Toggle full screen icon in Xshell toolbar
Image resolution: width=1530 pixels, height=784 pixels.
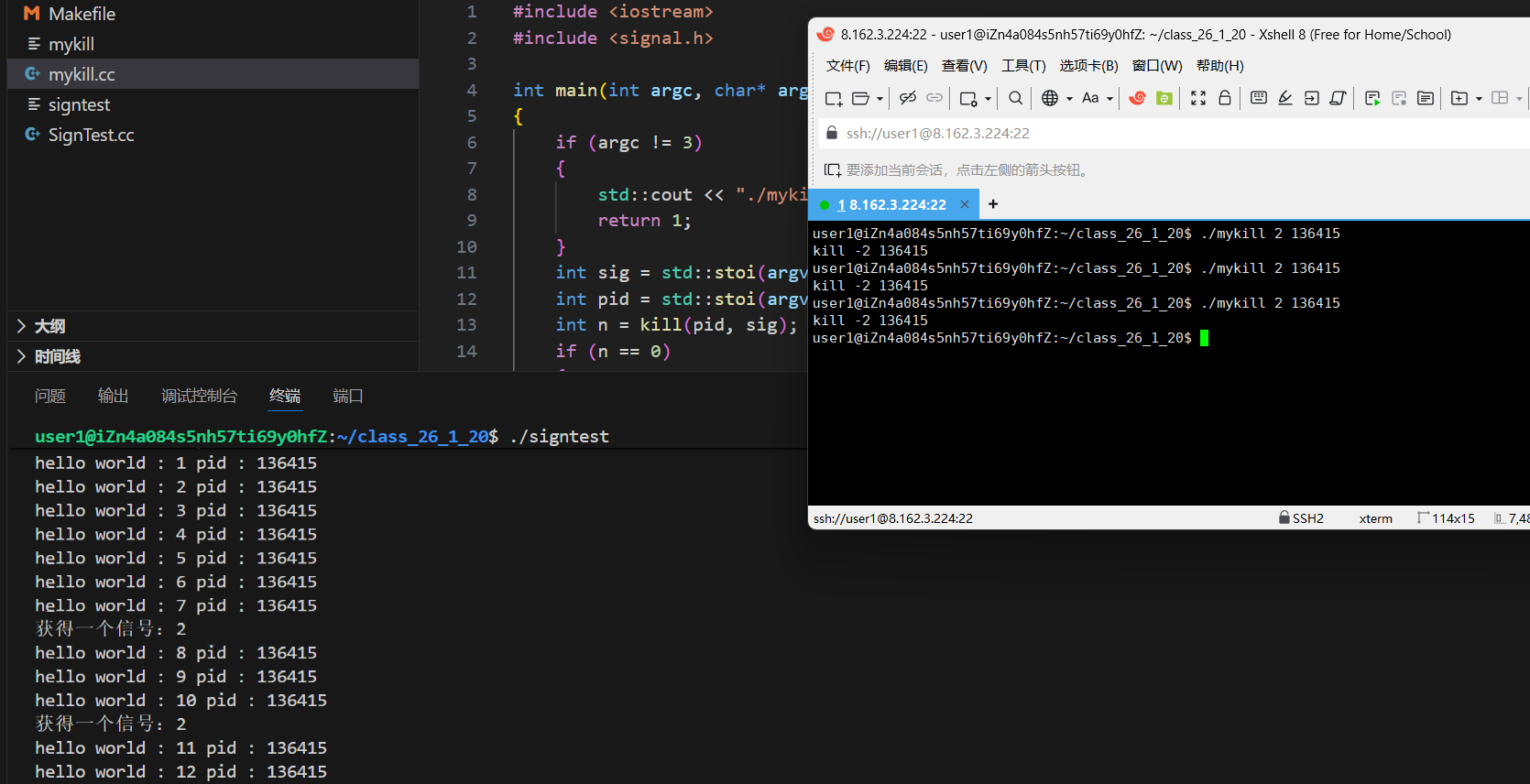[x=1197, y=98]
